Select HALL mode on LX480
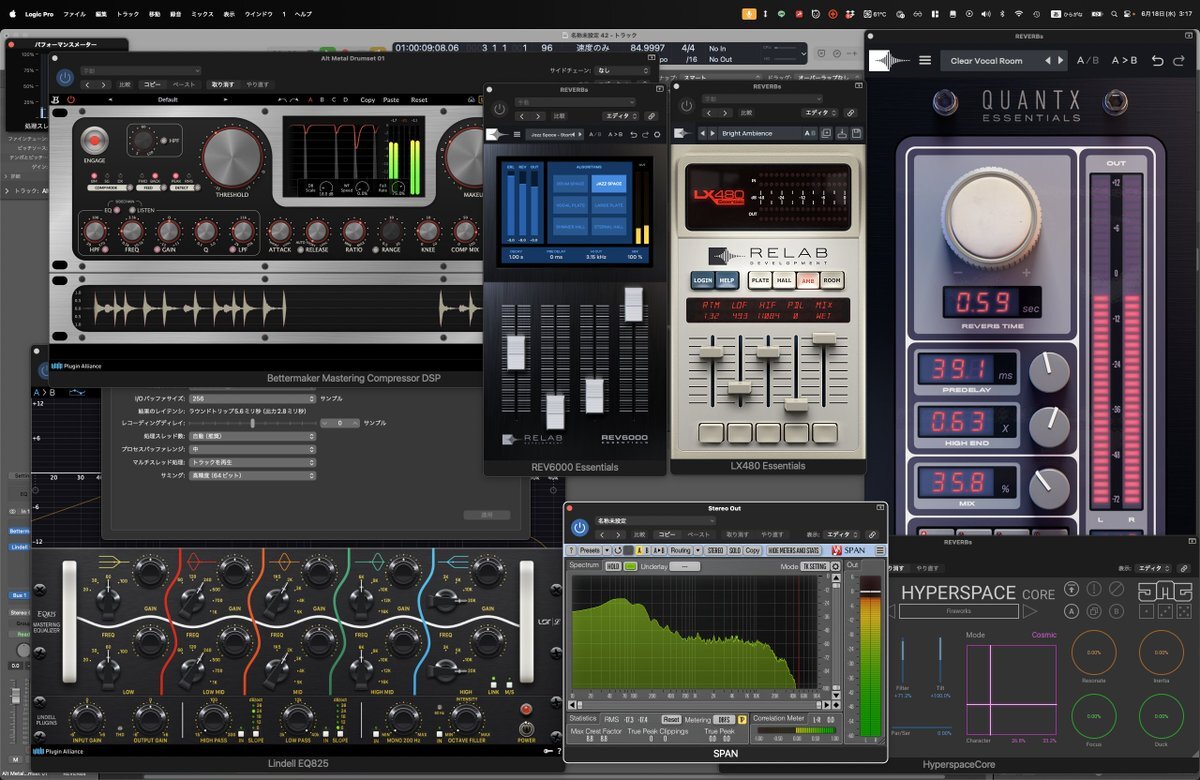Image resolution: width=1200 pixels, height=780 pixels. coord(784,280)
